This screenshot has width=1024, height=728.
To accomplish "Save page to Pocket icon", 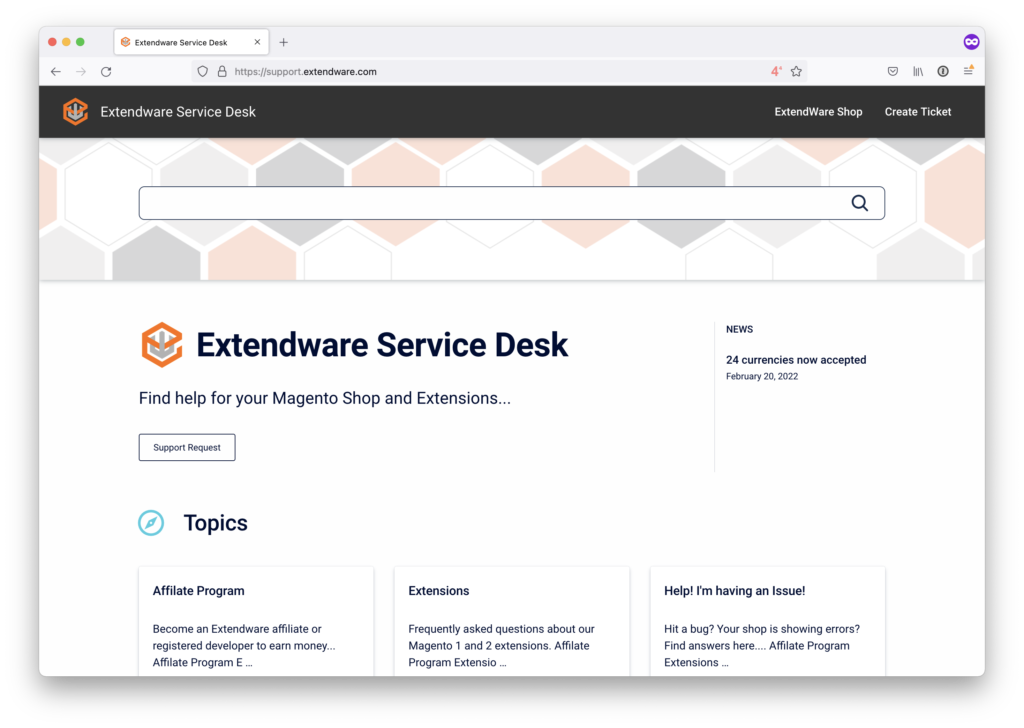I will point(893,71).
